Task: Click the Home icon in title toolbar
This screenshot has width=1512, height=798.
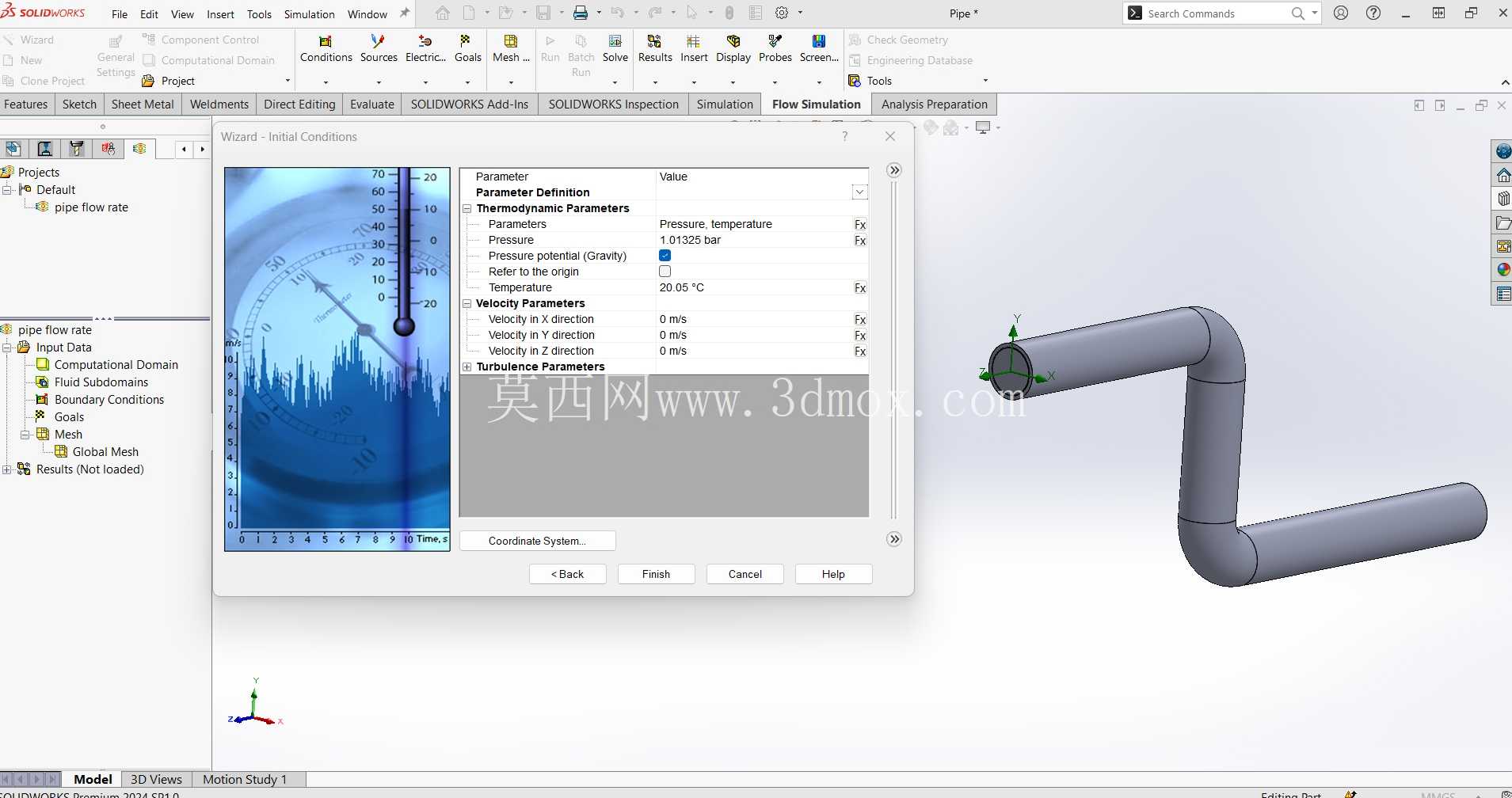Action: click(x=443, y=13)
